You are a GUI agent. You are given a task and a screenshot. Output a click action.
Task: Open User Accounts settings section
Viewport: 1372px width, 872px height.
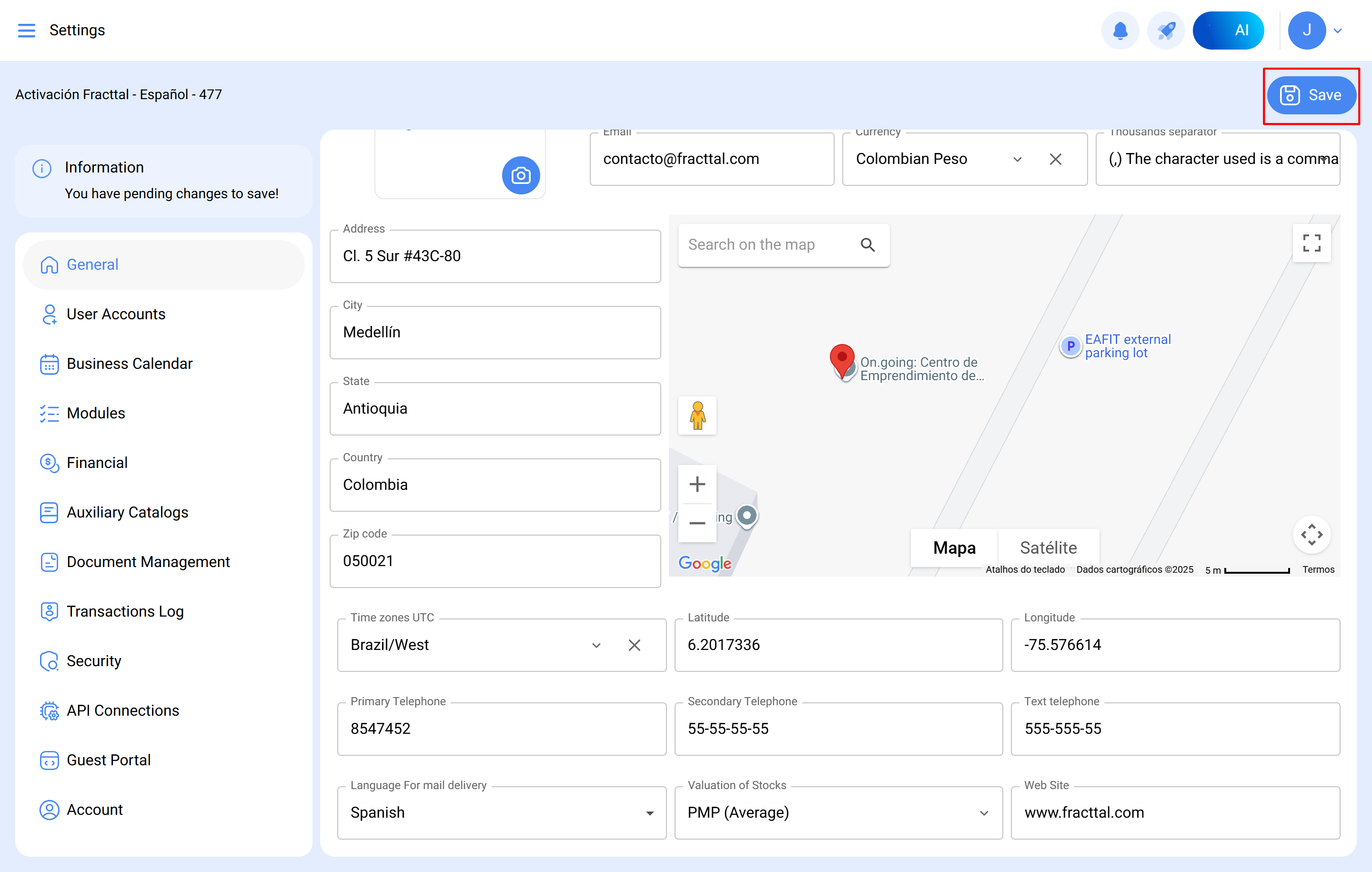tap(116, 314)
